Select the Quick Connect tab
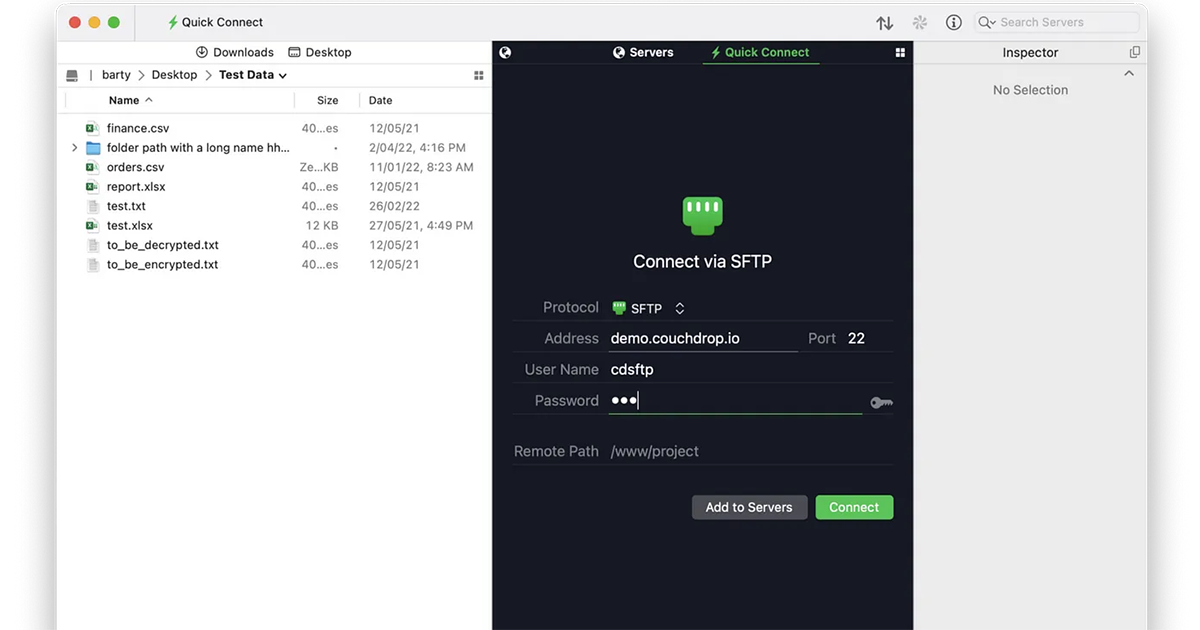The width and height of the screenshot is (1200, 630). tap(760, 52)
